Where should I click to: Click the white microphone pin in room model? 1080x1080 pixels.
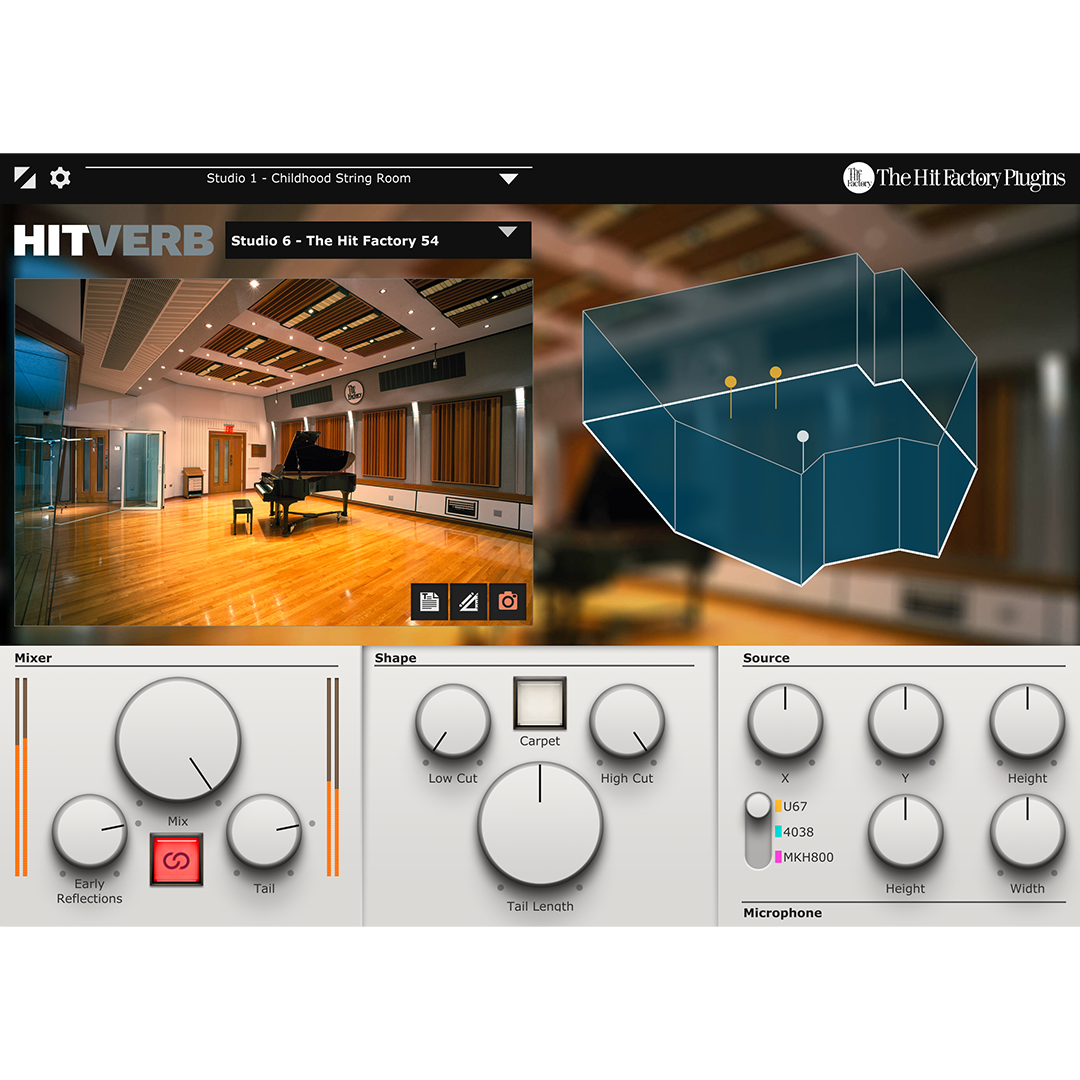[x=802, y=437]
